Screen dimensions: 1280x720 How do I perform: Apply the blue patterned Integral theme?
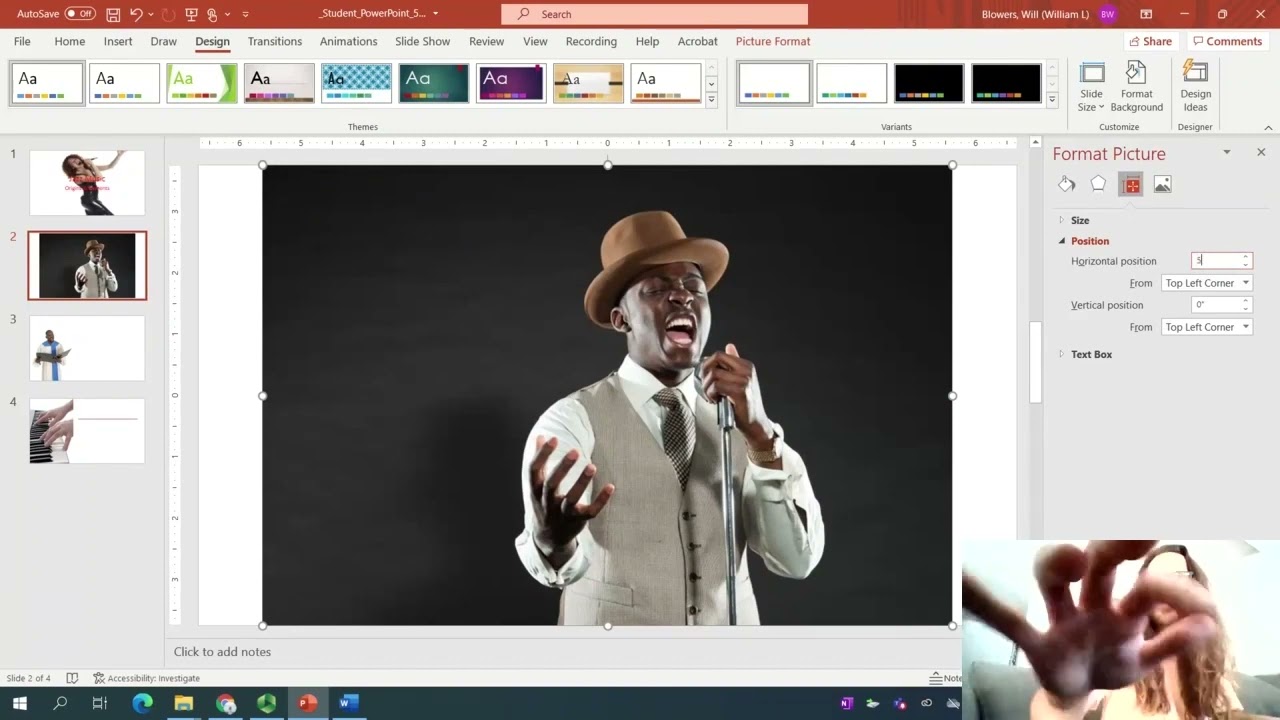[x=356, y=83]
